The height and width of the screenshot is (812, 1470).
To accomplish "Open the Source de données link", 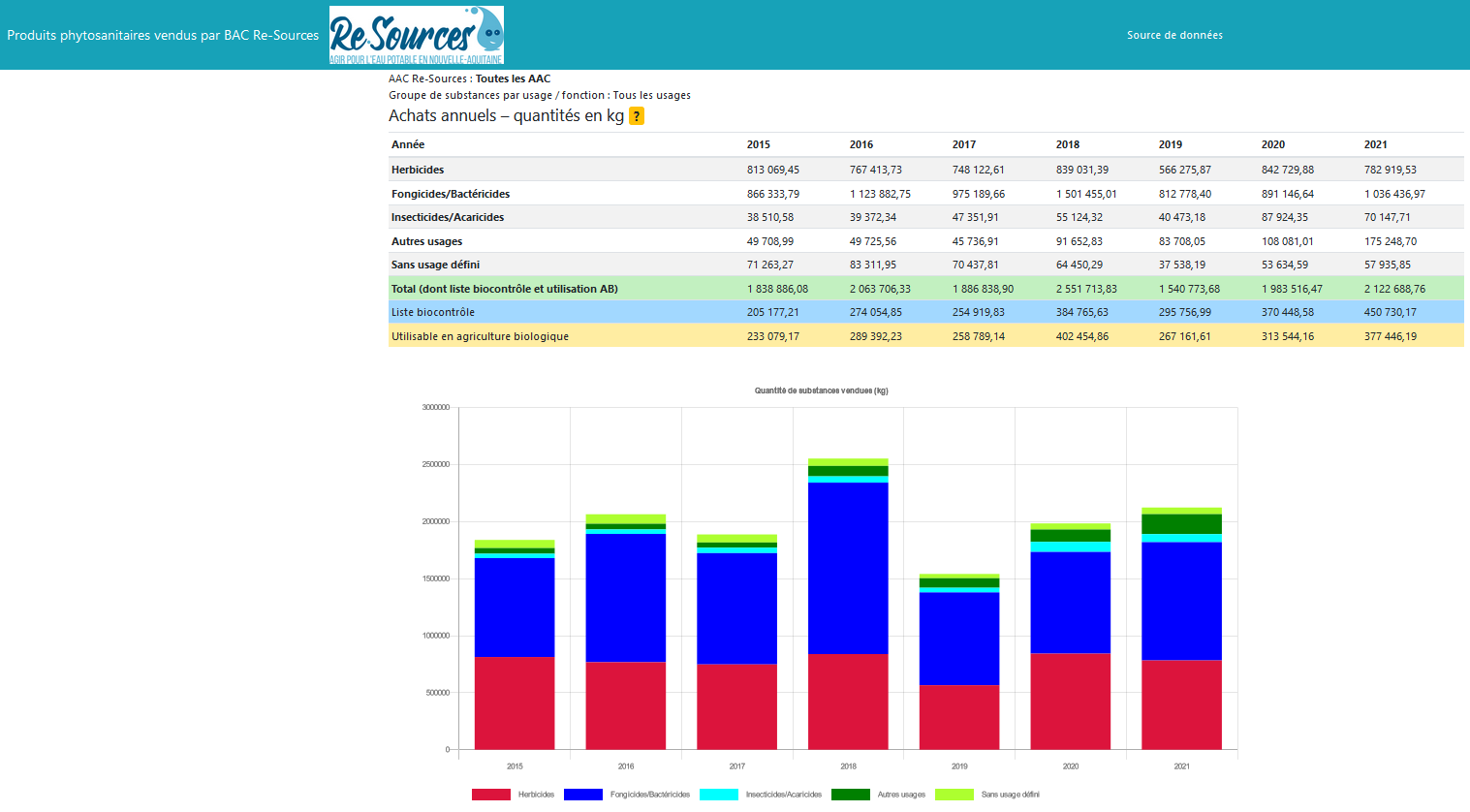I will pyautogui.click(x=1173, y=35).
